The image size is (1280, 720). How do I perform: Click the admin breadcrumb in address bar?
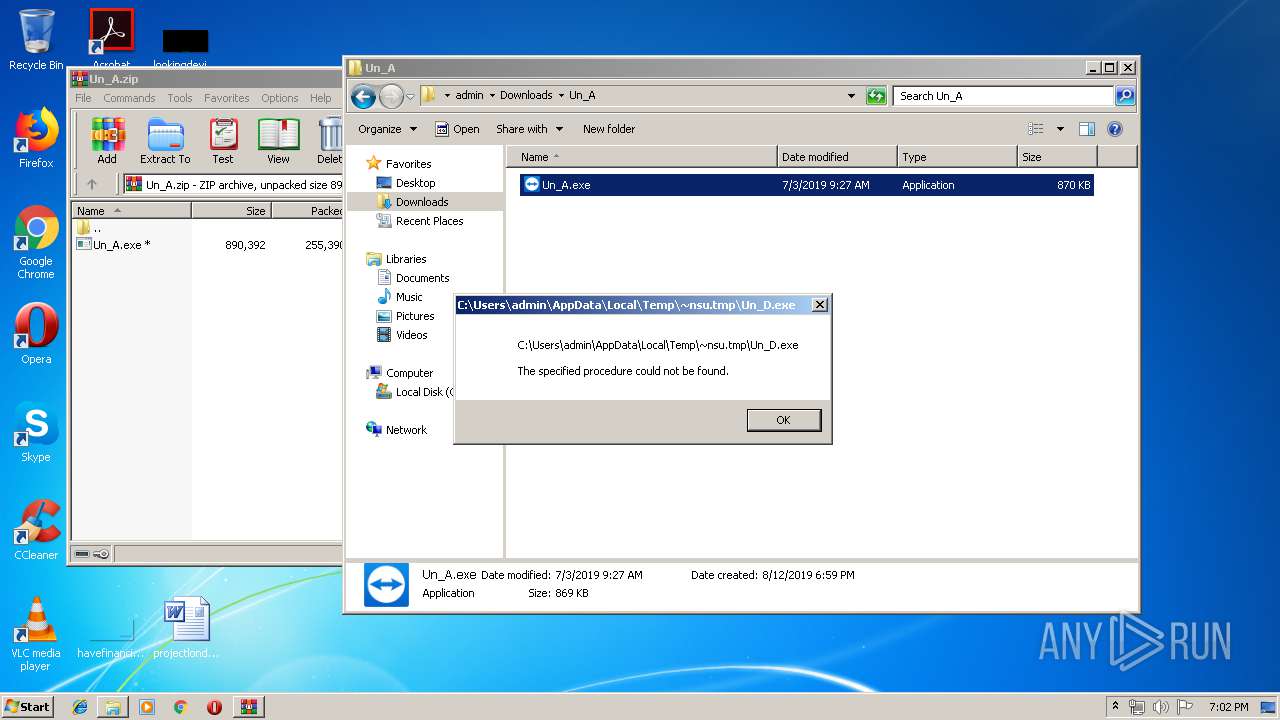click(x=469, y=95)
